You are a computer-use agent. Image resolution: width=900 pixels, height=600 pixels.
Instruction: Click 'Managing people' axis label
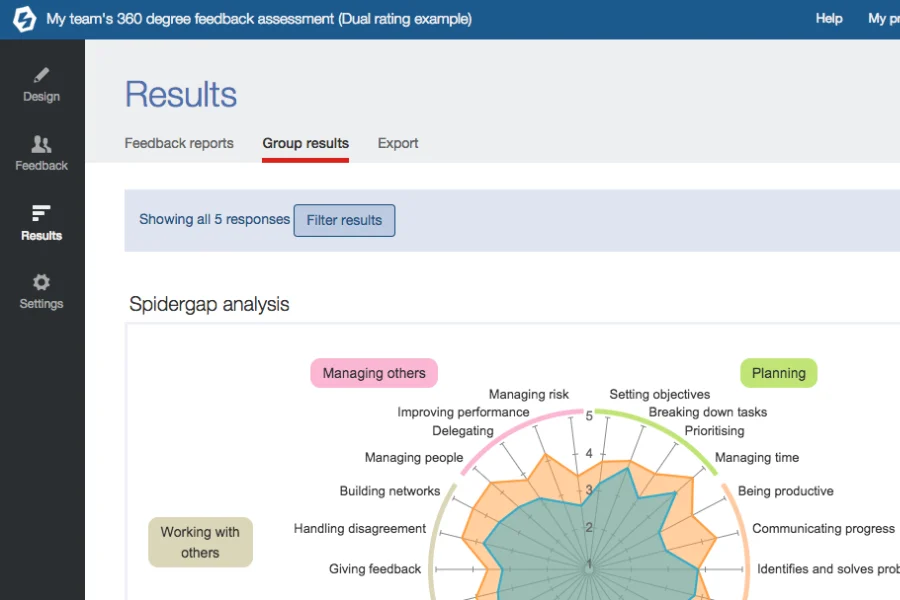(x=414, y=458)
